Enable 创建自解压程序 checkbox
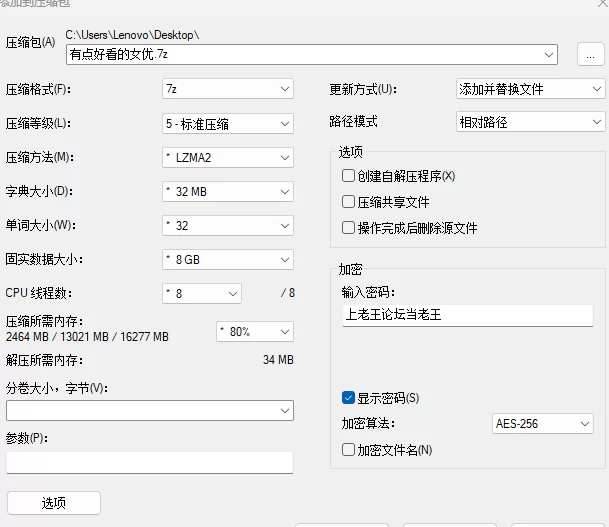The width and height of the screenshot is (609, 527). click(348, 176)
